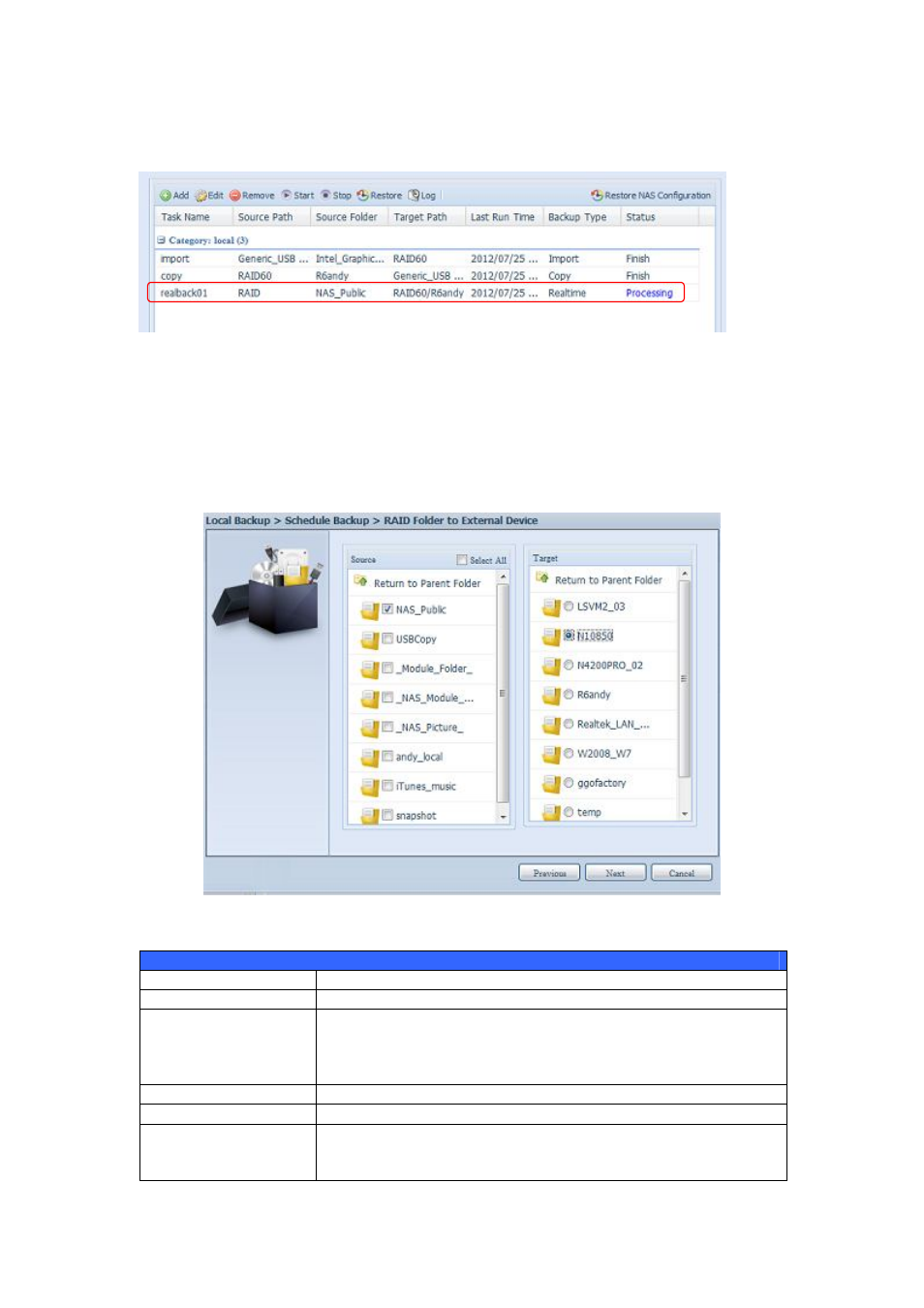Click the Target Return to Parent Folder icon

click(x=542, y=578)
